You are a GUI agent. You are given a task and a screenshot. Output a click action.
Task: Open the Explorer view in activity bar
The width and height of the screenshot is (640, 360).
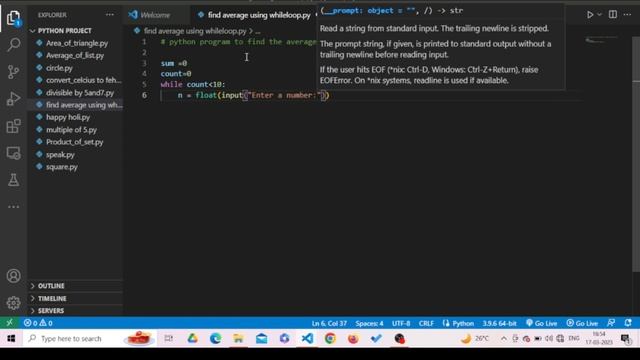pos(13,18)
